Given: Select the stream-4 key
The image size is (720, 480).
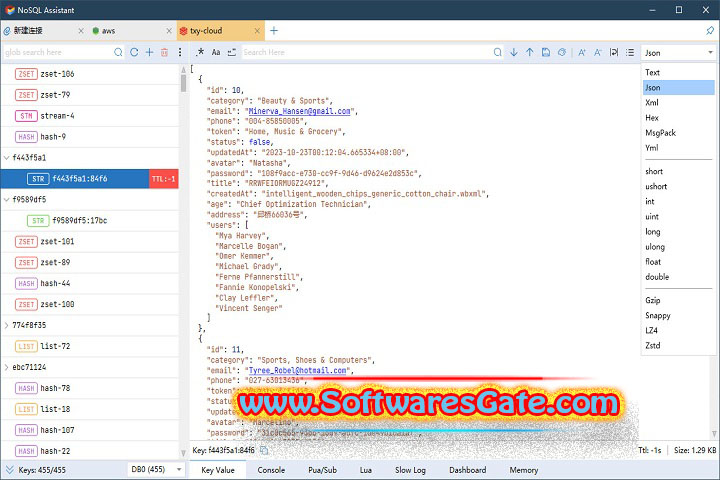Looking at the screenshot, I should (x=90, y=116).
